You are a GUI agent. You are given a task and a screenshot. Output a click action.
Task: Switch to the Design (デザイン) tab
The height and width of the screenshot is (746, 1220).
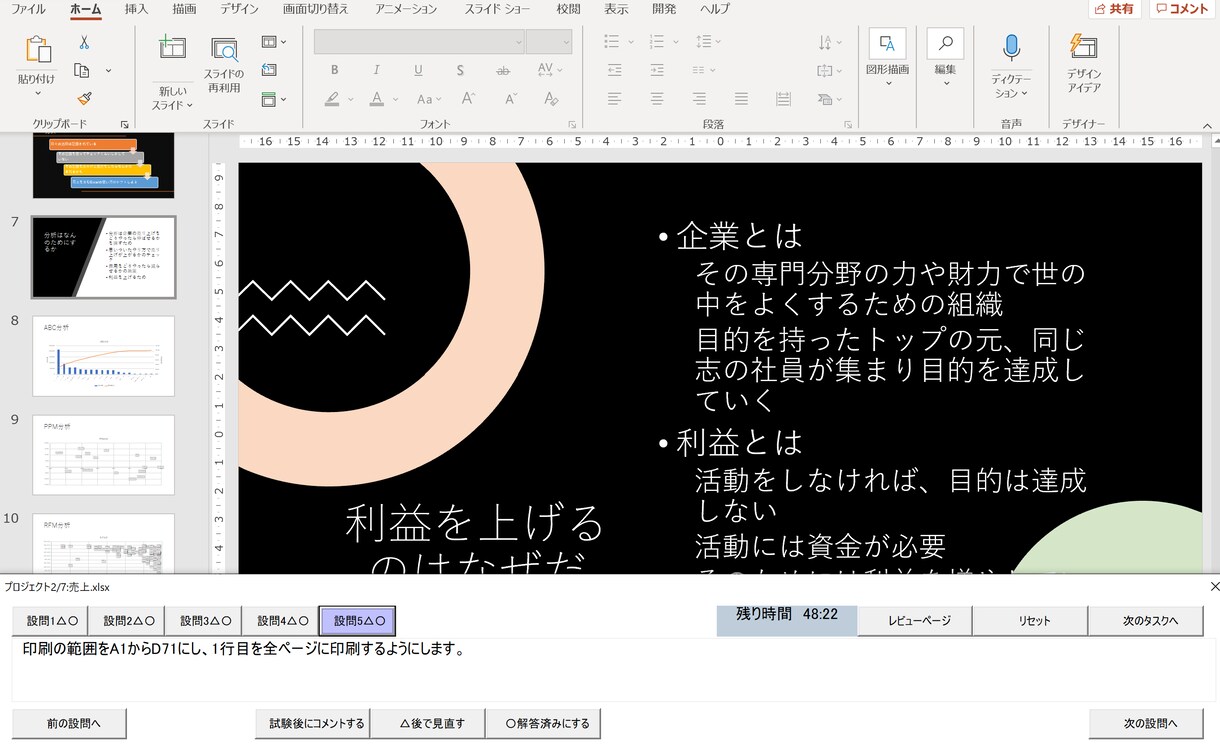[x=239, y=9]
